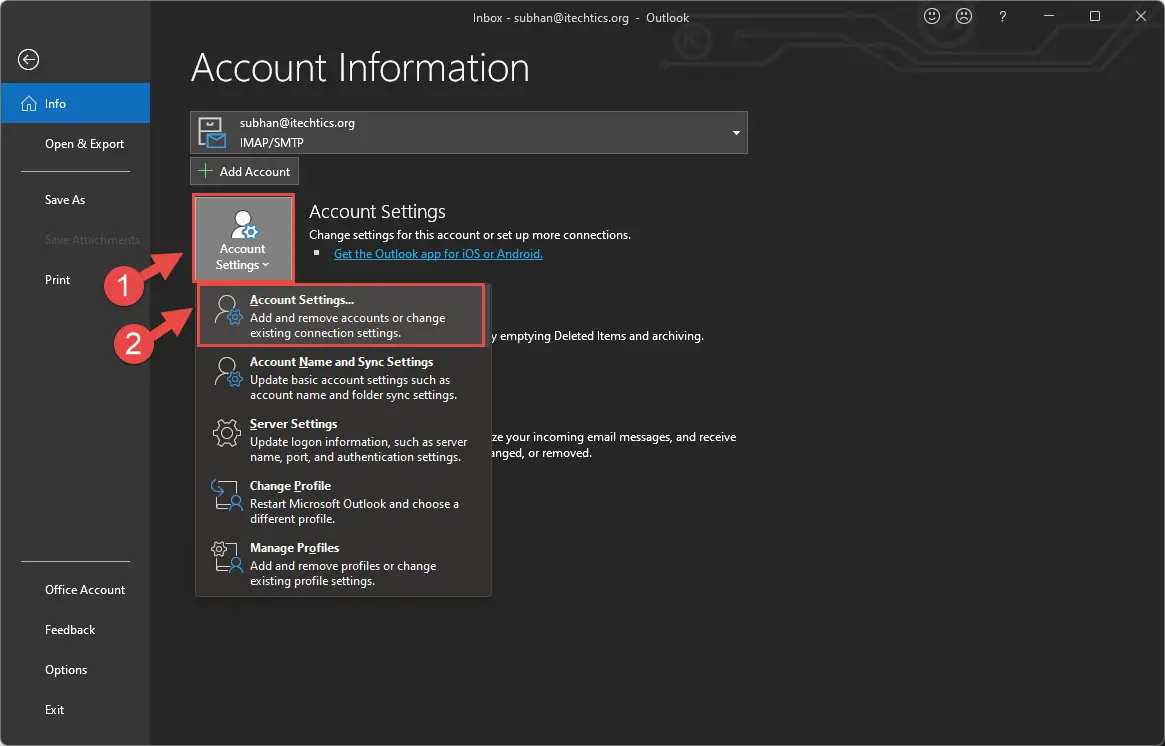1165x746 pixels.
Task: Click the Account Name and Sync Settings icon
Action: click(227, 372)
